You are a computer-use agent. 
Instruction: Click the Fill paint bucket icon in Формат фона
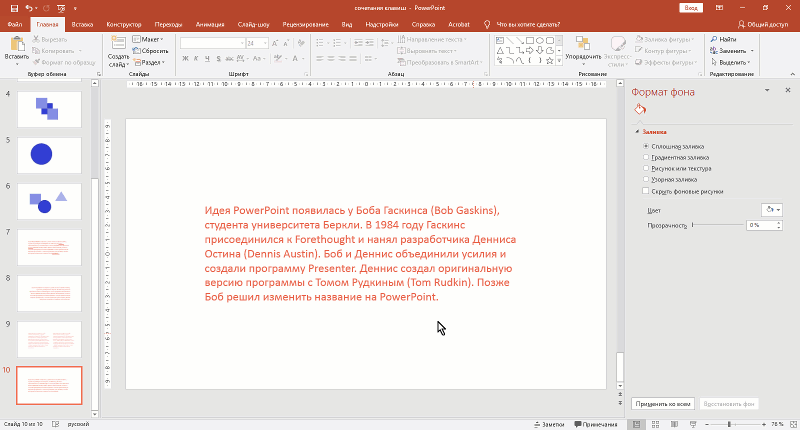[640, 109]
